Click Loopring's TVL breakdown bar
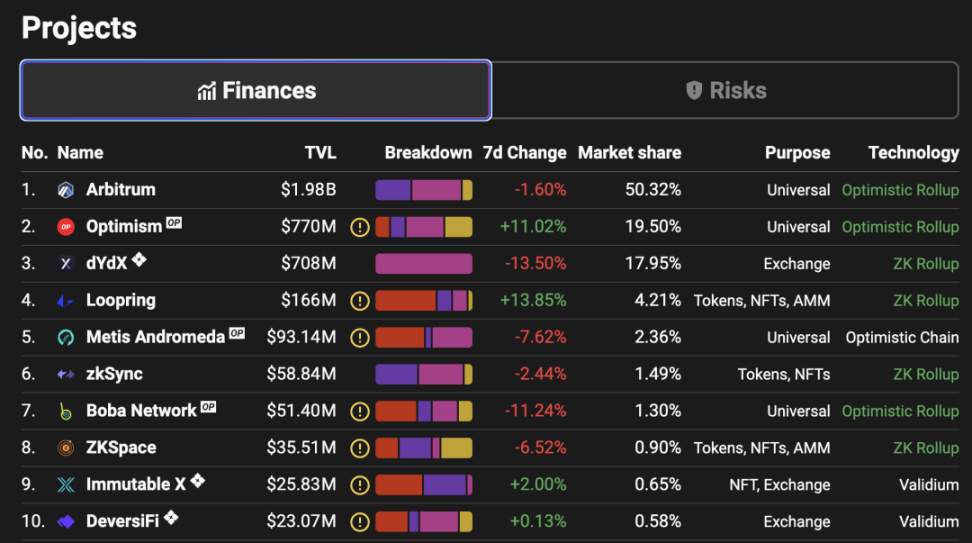The image size is (972, 543). click(x=424, y=301)
